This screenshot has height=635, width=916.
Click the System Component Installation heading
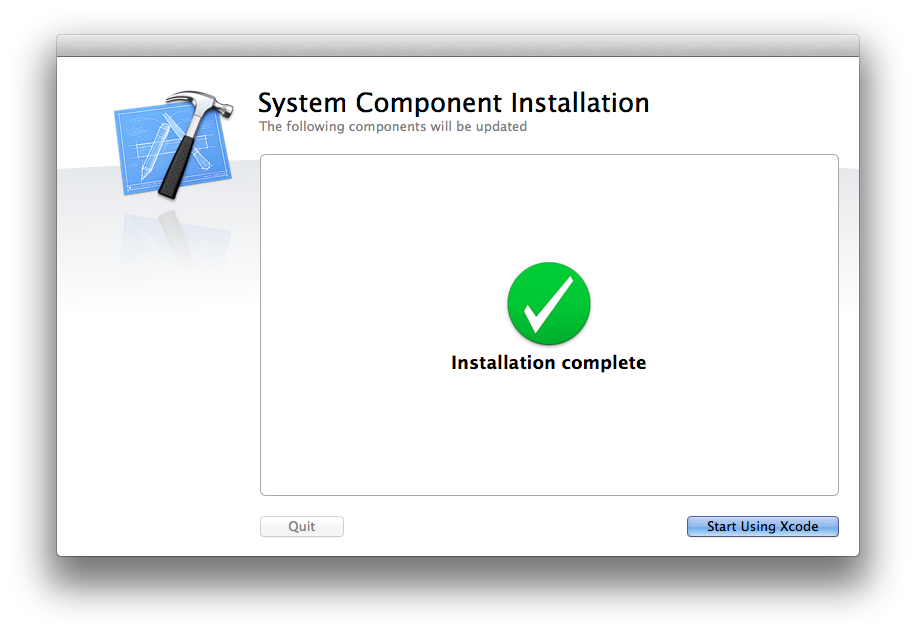pyautogui.click(x=453, y=103)
